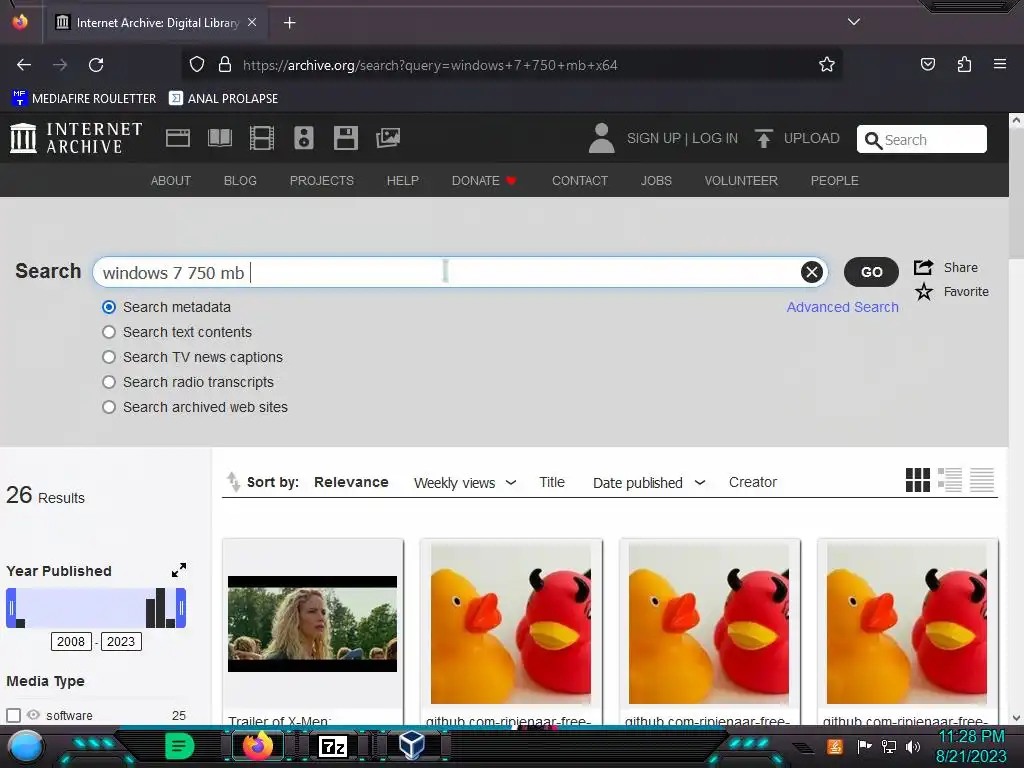Open the Web (Wayback Machine) media icon
This screenshot has width=1024, height=768.
pos(178,138)
